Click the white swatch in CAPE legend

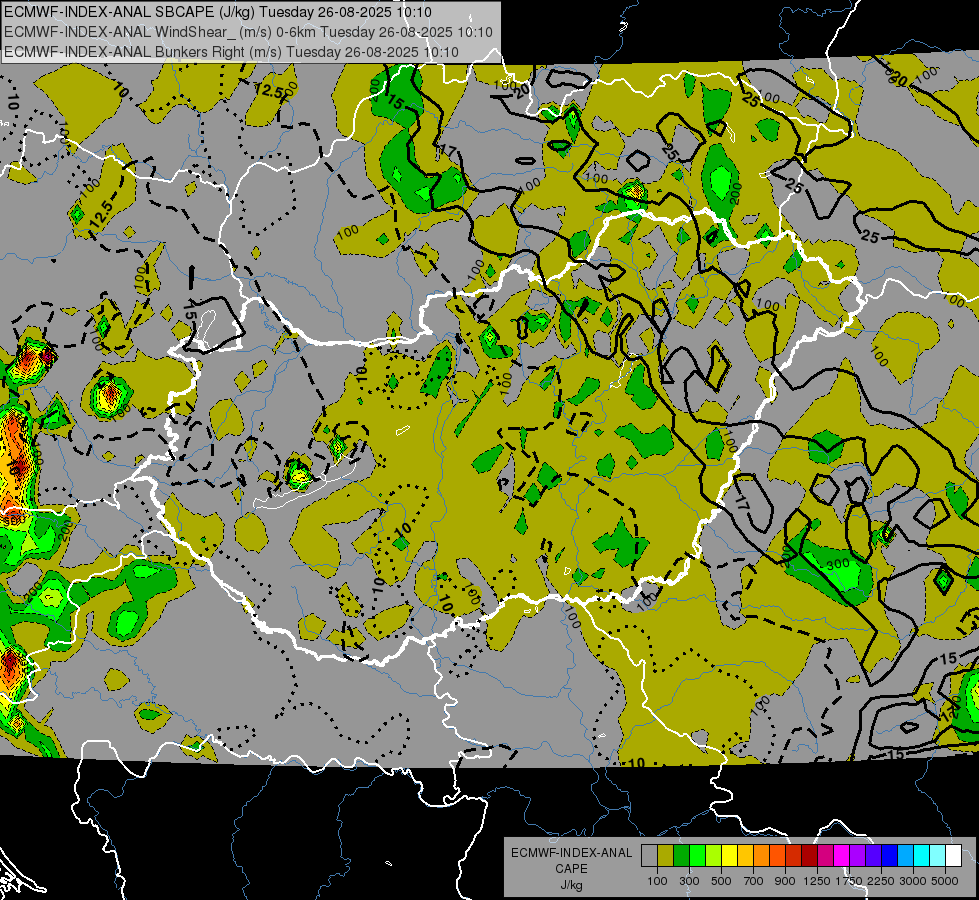click(x=953, y=856)
